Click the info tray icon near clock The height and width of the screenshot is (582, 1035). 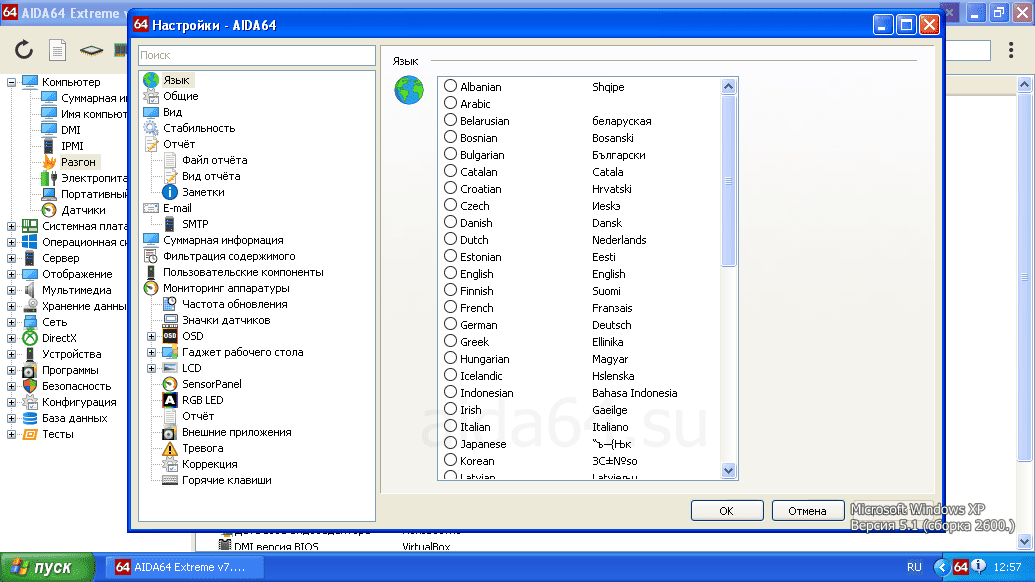(978, 566)
